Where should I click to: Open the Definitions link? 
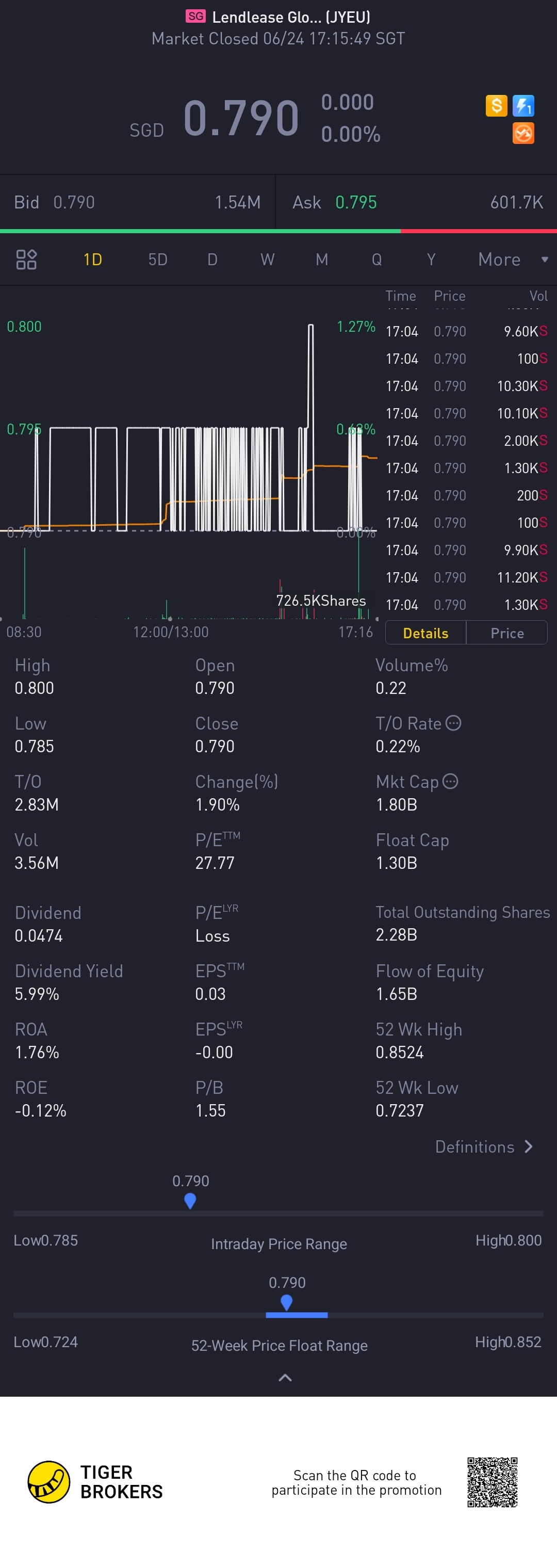pos(484,1147)
